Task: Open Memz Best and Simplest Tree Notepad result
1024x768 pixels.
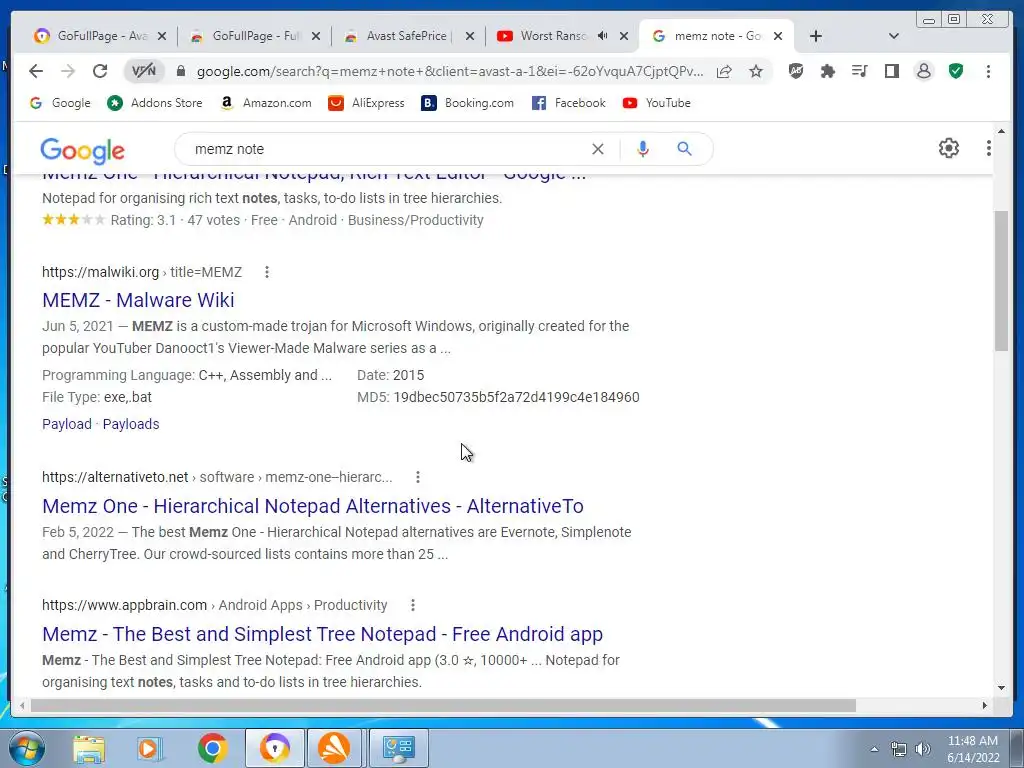Action: [323, 634]
